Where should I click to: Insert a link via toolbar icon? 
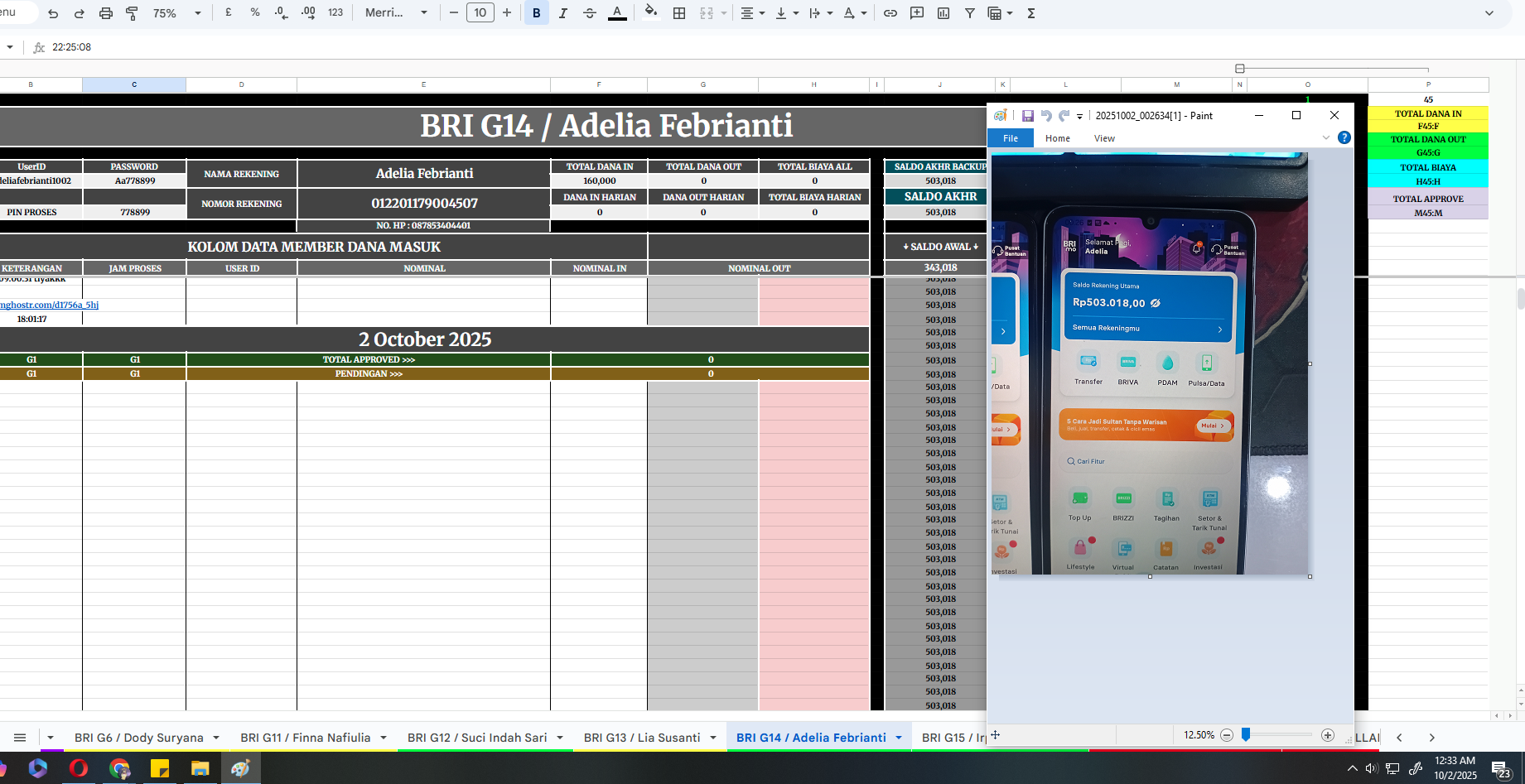click(x=890, y=13)
